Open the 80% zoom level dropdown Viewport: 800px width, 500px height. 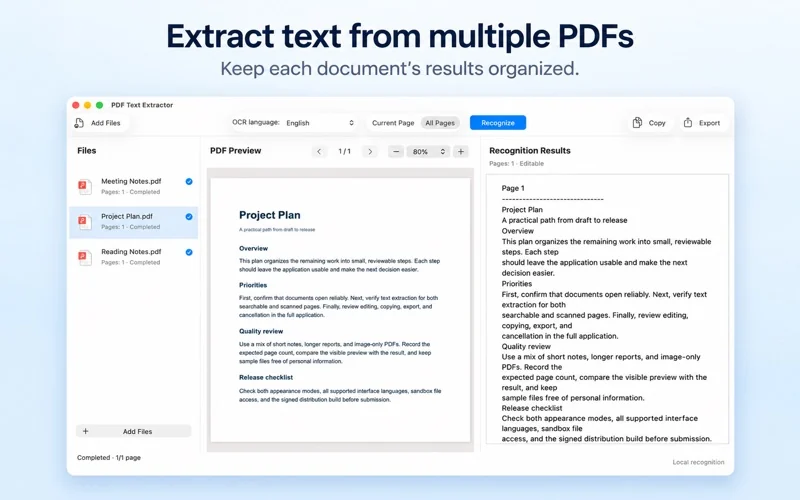pos(428,152)
